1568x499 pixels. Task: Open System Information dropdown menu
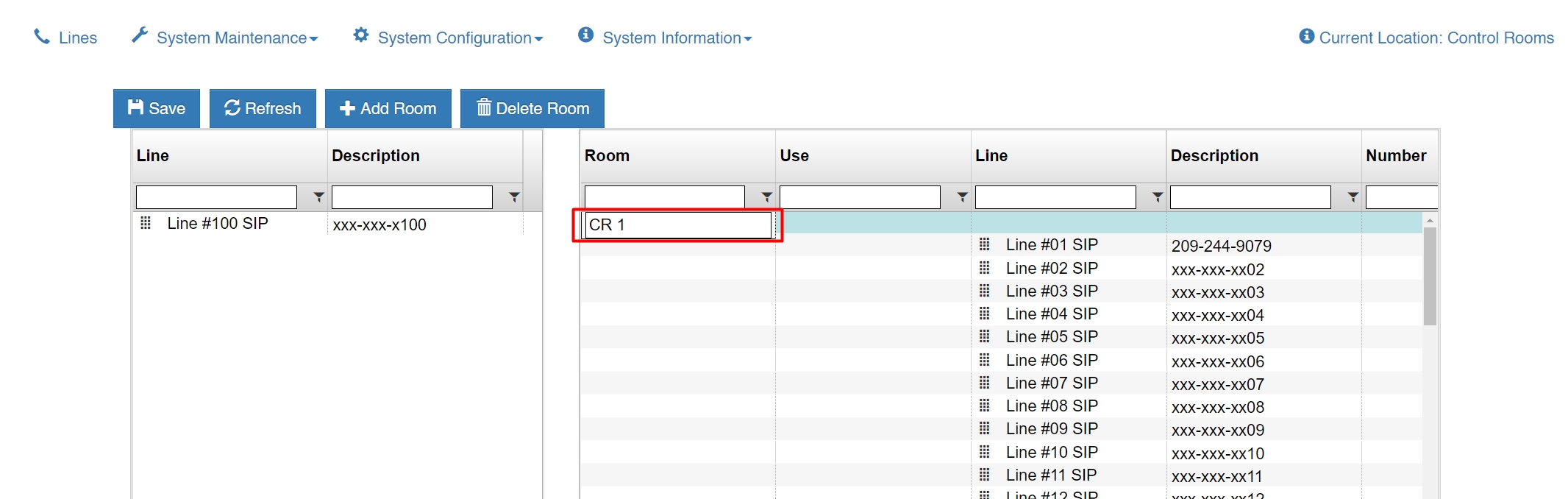(665, 38)
